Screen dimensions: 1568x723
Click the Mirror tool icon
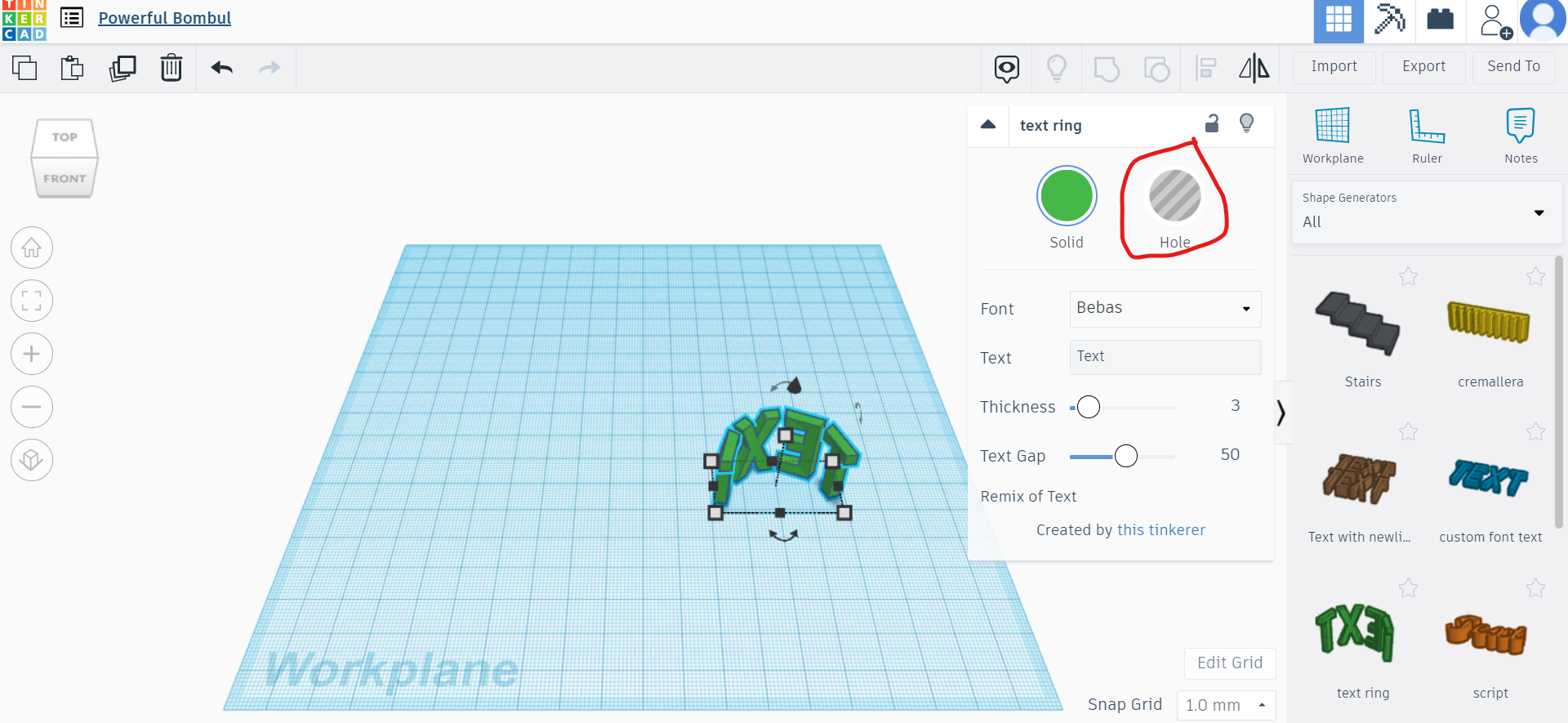click(x=1254, y=69)
